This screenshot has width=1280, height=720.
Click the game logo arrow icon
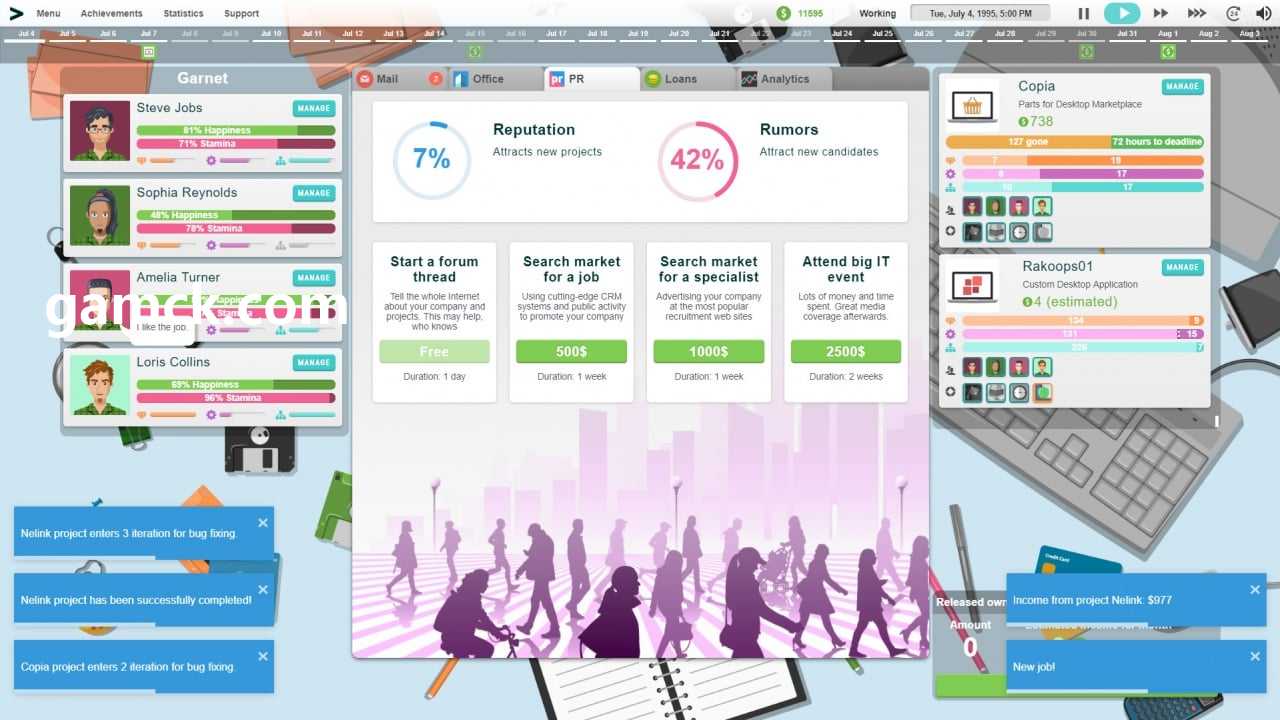pyautogui.click(x=16, y=14)
